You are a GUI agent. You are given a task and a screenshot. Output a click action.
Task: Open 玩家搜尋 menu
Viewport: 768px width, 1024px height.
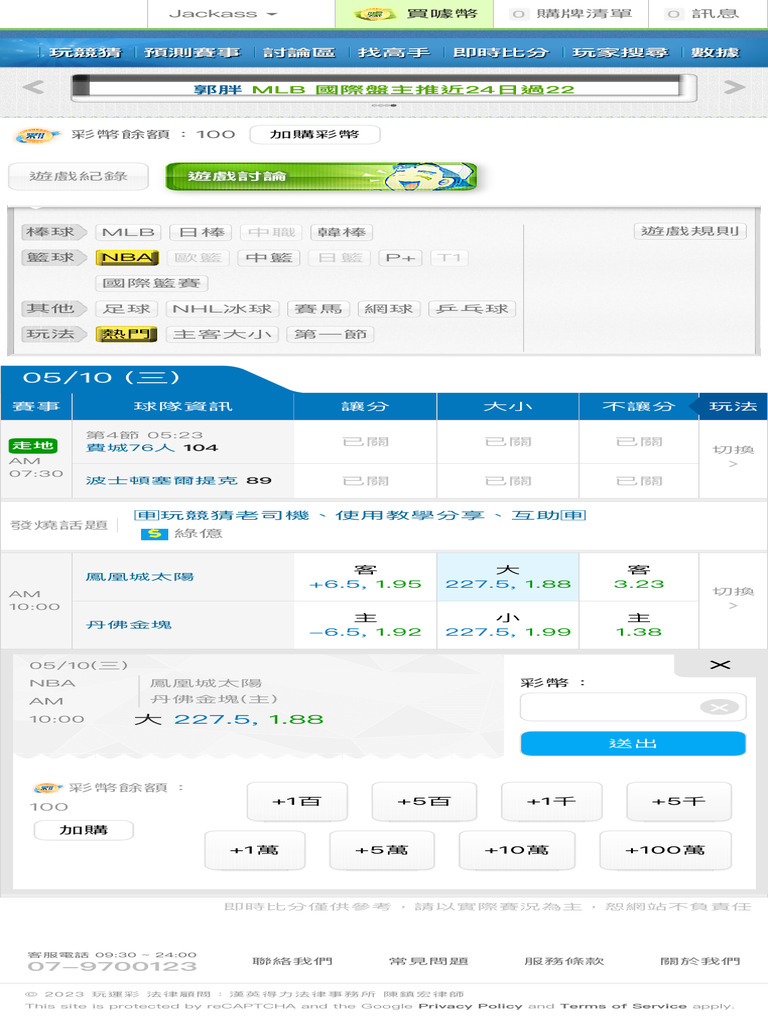620,52
